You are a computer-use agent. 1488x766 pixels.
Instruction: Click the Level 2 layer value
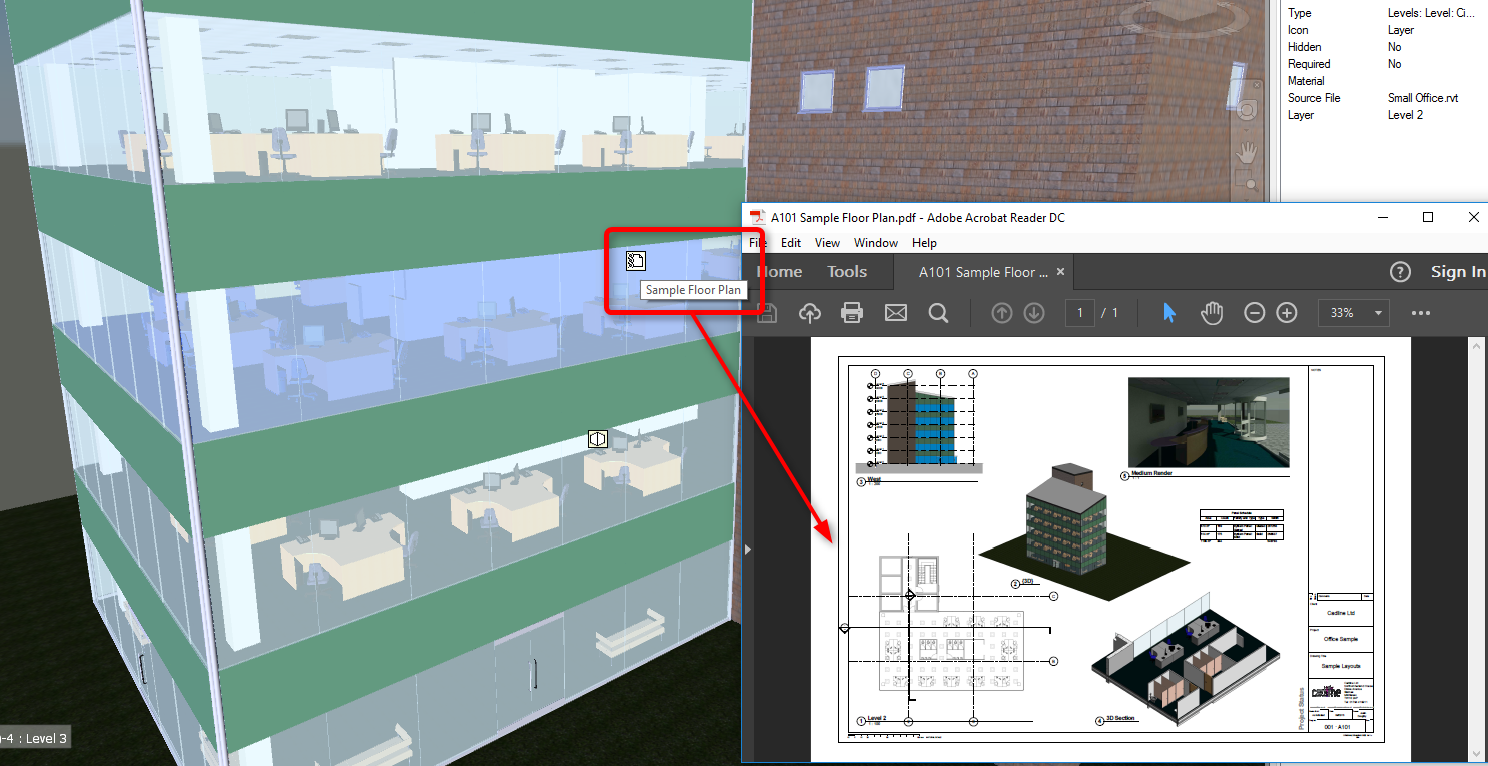point(1405,115)
